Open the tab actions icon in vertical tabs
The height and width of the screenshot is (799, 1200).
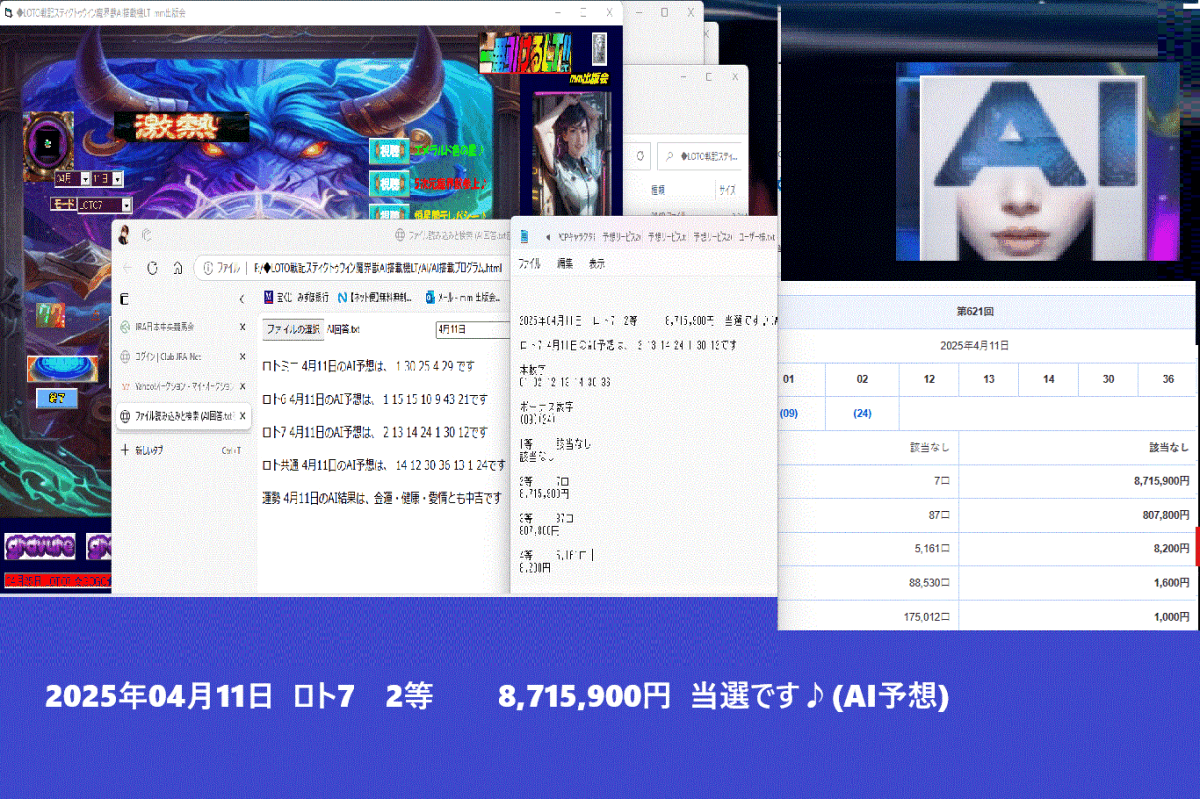124,299
